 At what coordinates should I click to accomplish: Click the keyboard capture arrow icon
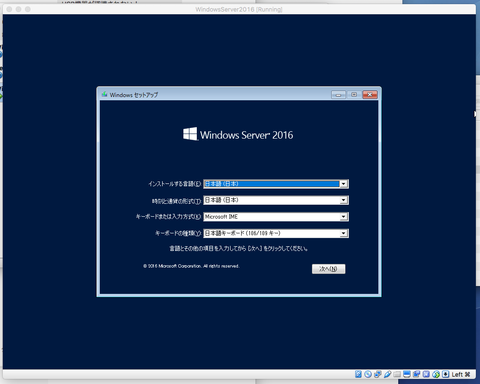point(446,374)
